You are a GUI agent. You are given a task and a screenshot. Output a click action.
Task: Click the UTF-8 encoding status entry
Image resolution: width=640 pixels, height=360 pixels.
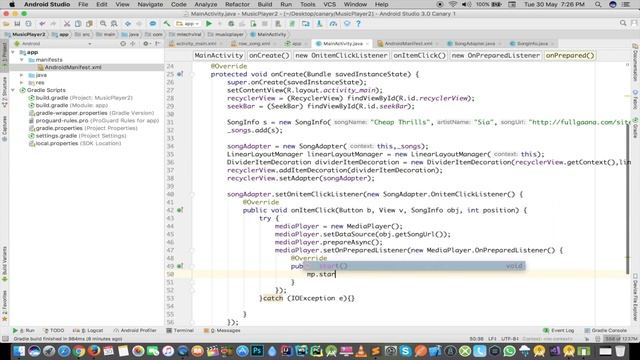click(x=510, y=339)
